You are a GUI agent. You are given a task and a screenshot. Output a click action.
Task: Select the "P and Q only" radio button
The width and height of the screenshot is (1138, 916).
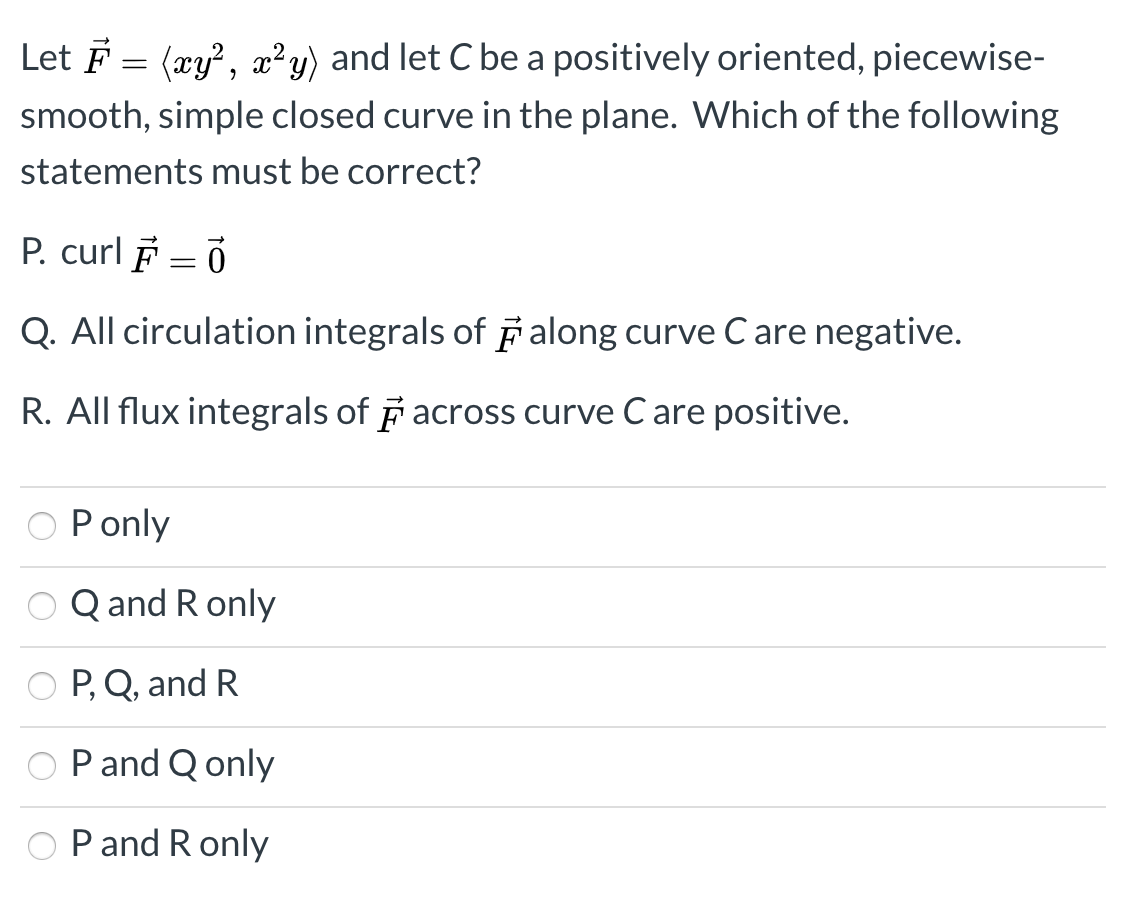click(x=41, y=765)
